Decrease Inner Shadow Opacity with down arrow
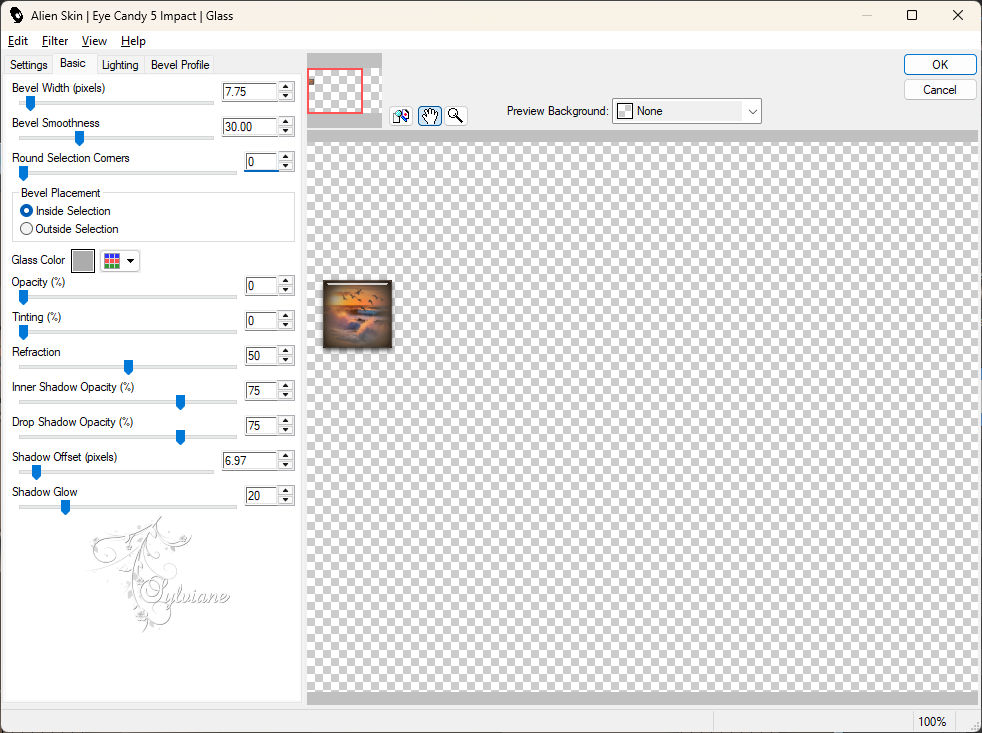This screenshot has width=982, height=733. click(286, 396)
